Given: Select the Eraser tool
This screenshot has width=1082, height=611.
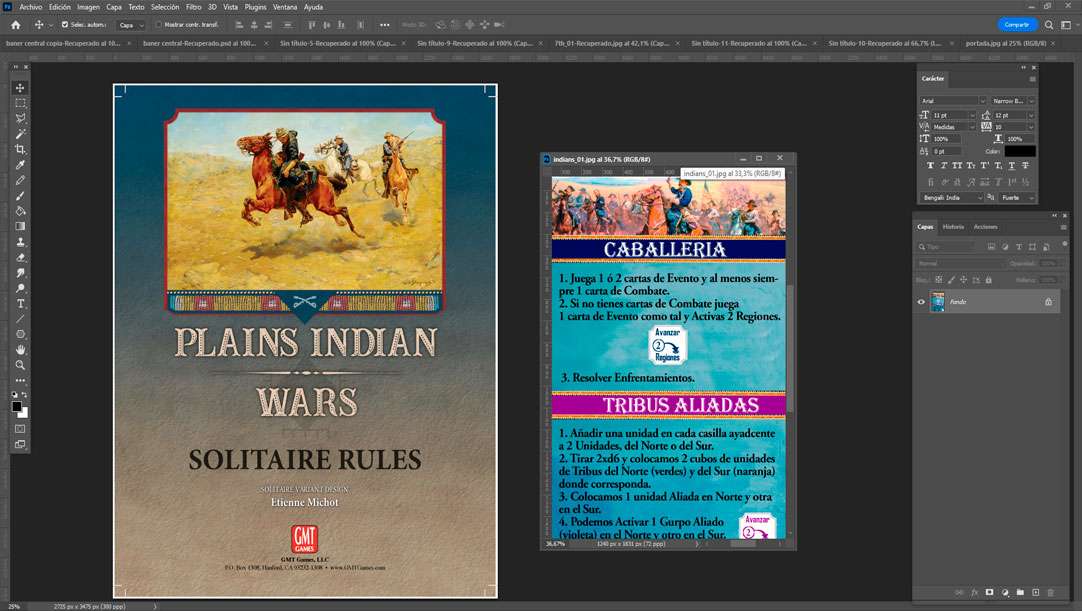Looking at the screenshot, I should [20, 257].
